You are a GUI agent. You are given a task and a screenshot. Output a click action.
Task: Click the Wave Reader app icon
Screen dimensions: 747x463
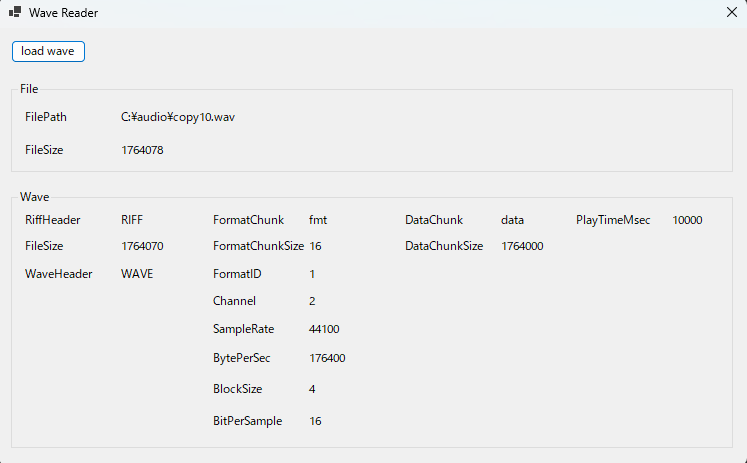(15, 13)
